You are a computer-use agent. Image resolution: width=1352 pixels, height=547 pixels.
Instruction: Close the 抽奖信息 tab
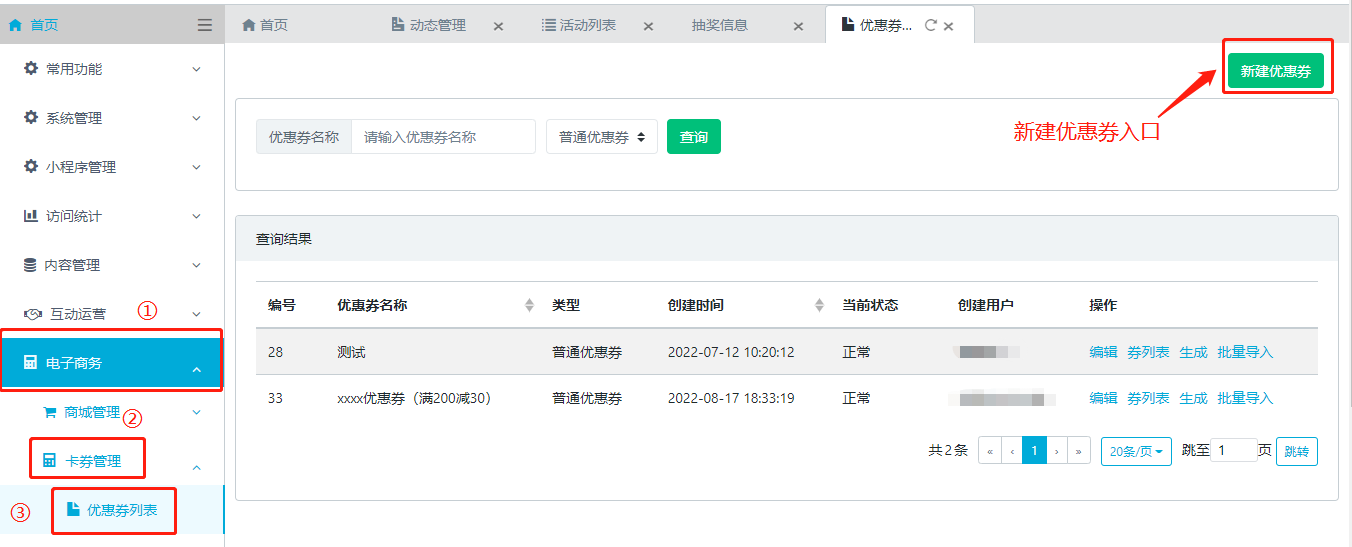pos(798,26)
